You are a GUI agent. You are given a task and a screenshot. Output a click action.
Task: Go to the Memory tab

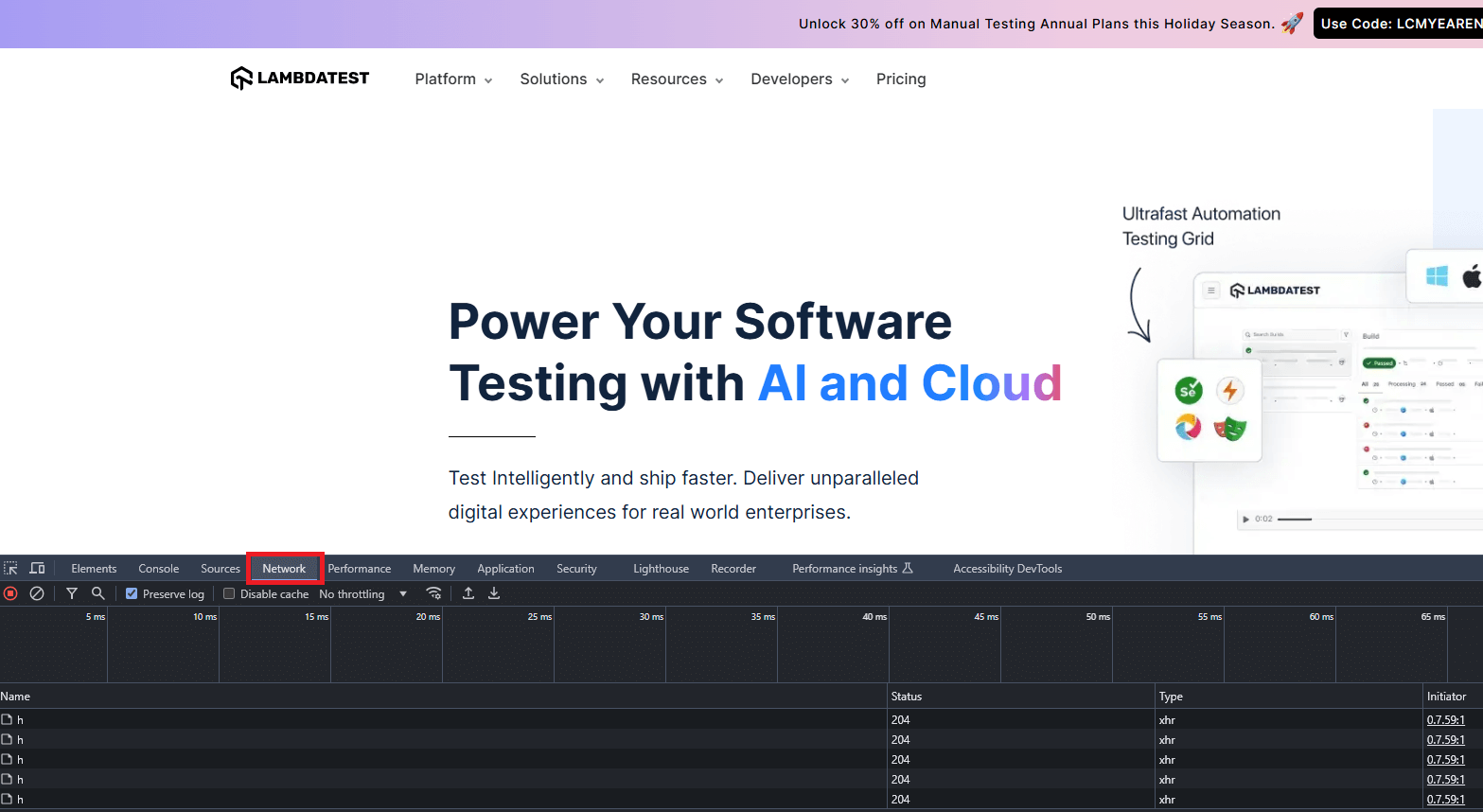[434, 569]
